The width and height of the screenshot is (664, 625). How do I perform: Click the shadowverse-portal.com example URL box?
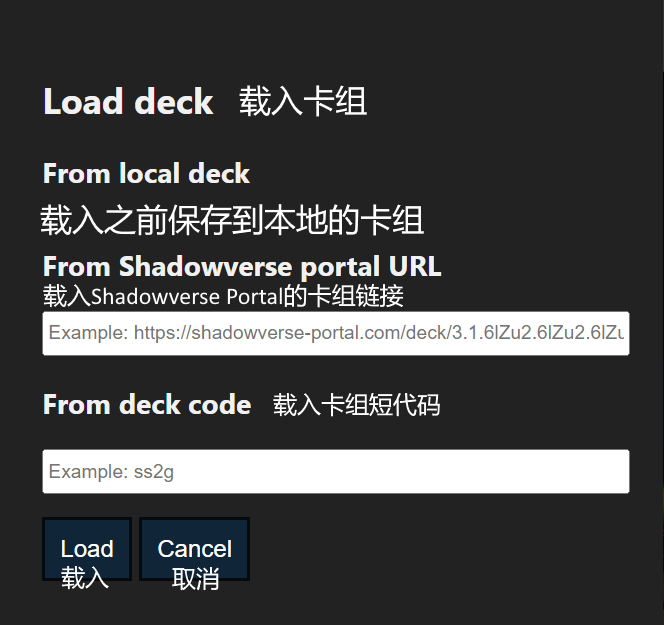(335, 333)
